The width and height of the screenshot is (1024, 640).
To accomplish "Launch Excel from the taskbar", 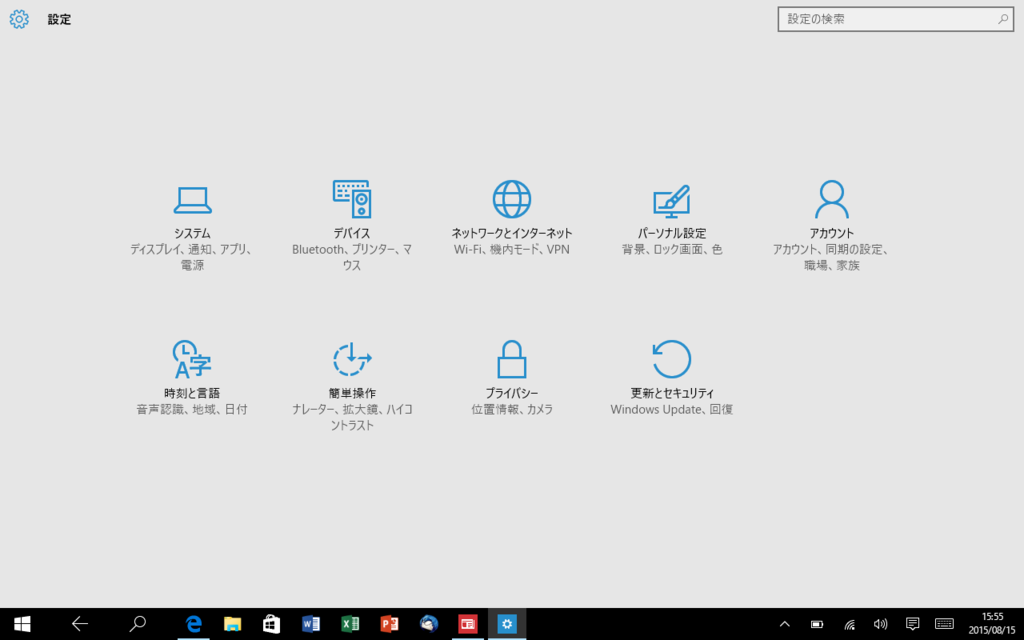I will coord(349,624).
